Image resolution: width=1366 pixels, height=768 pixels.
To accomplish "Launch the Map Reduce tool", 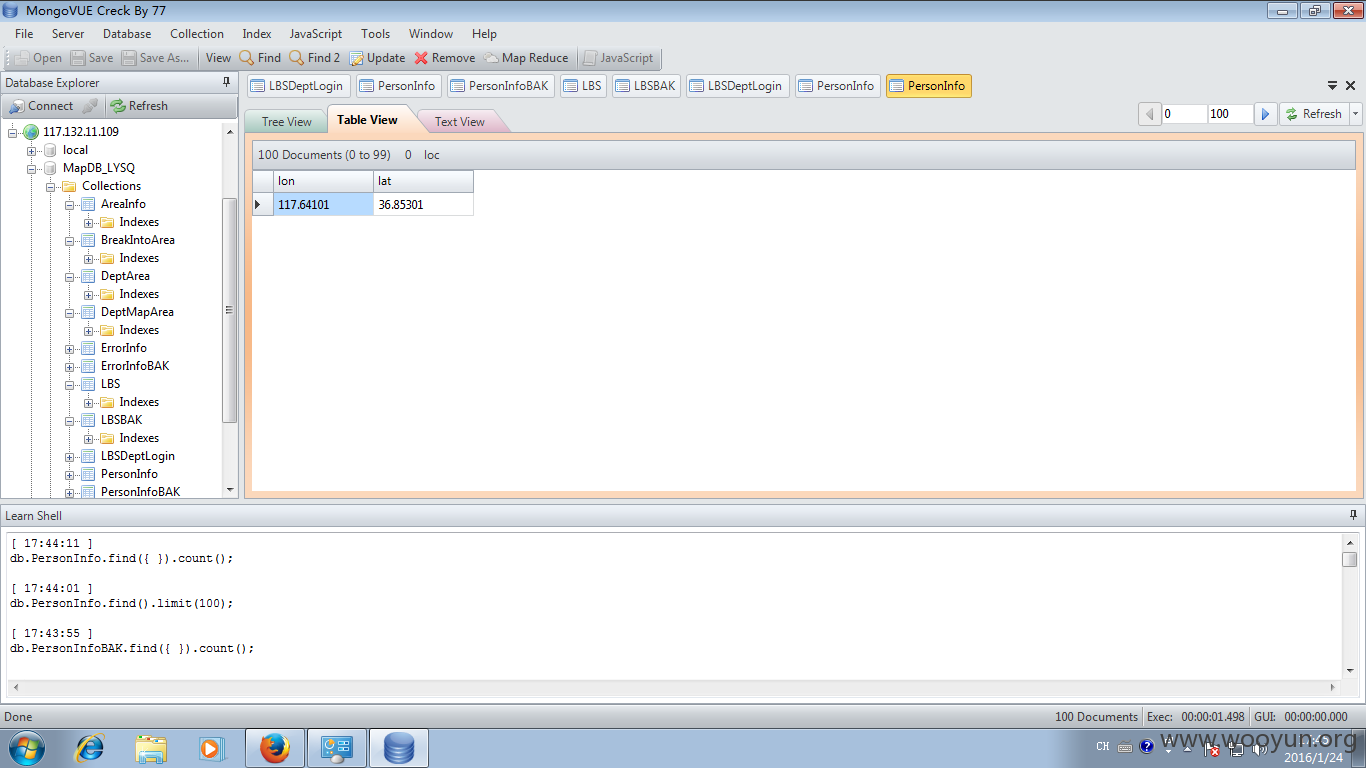I will click(526, 58).
